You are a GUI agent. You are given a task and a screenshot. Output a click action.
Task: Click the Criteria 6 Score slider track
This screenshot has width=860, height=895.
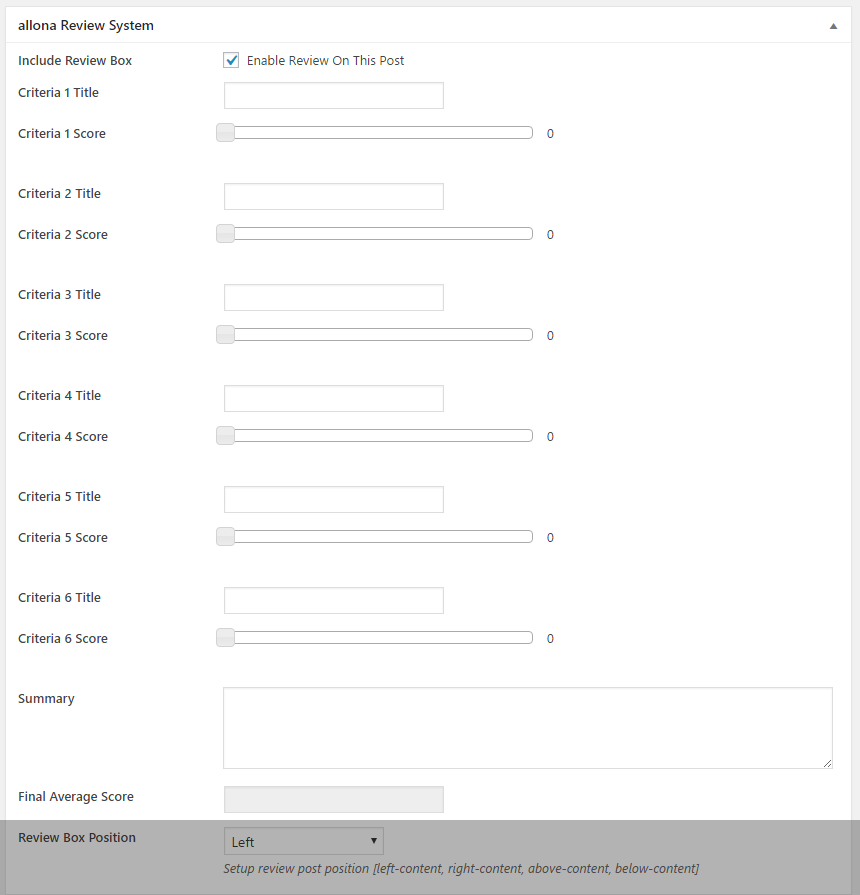pyautogui.click(x=380, y=638)
